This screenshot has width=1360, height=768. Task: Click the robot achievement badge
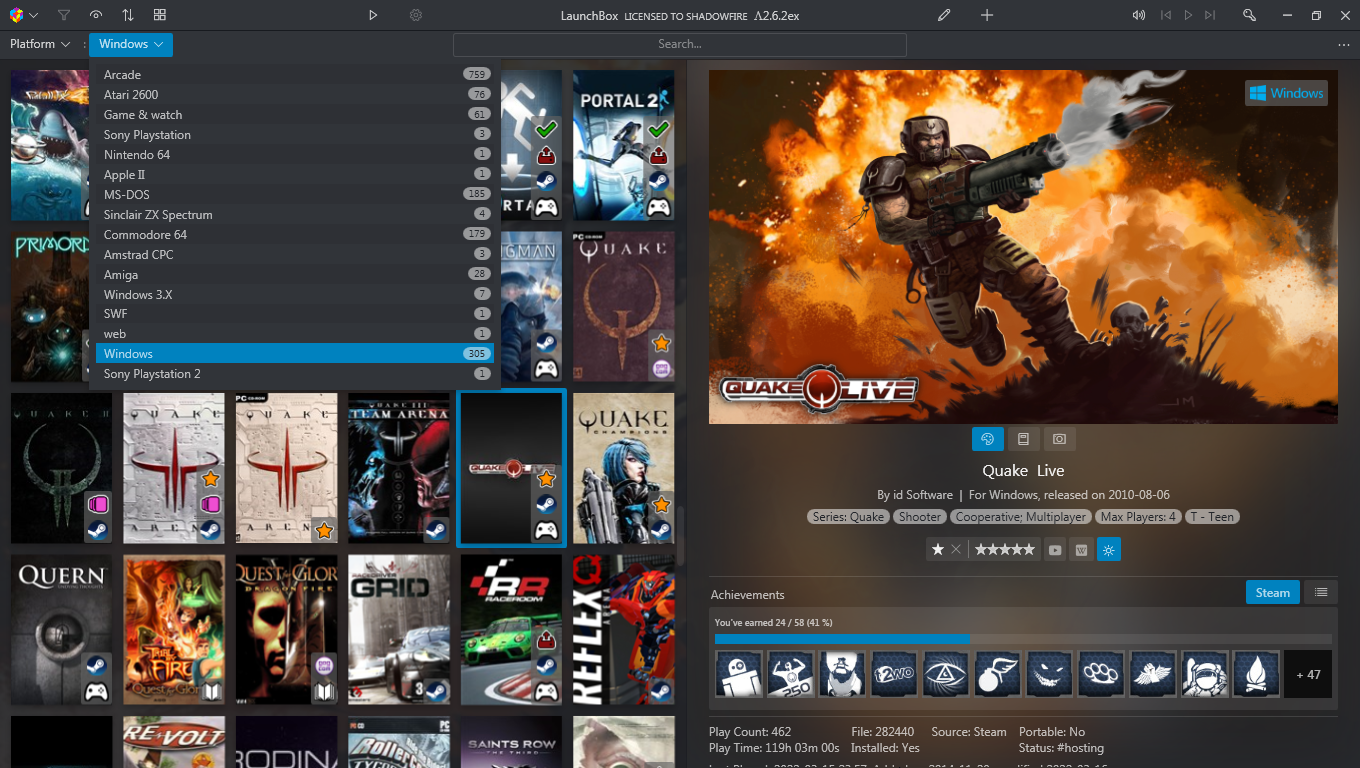click(739, 674)
